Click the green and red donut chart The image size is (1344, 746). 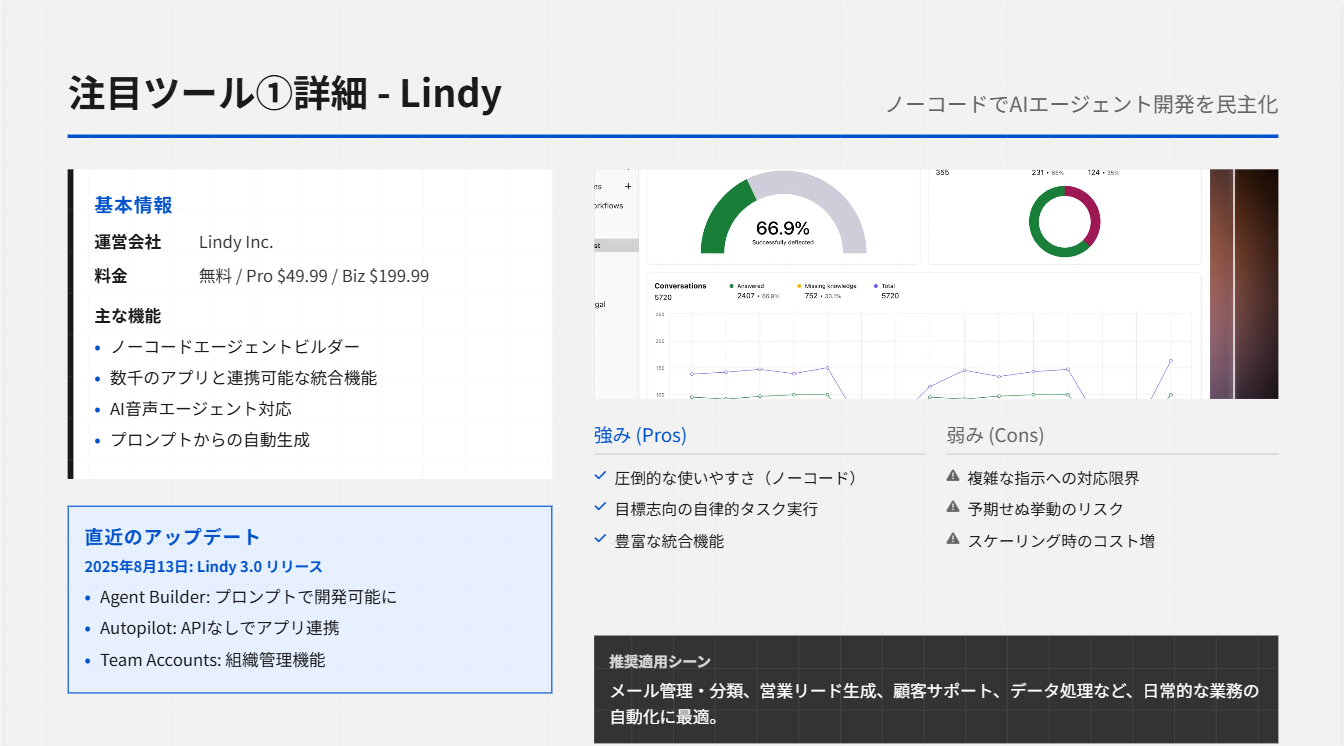(1064, 221)
